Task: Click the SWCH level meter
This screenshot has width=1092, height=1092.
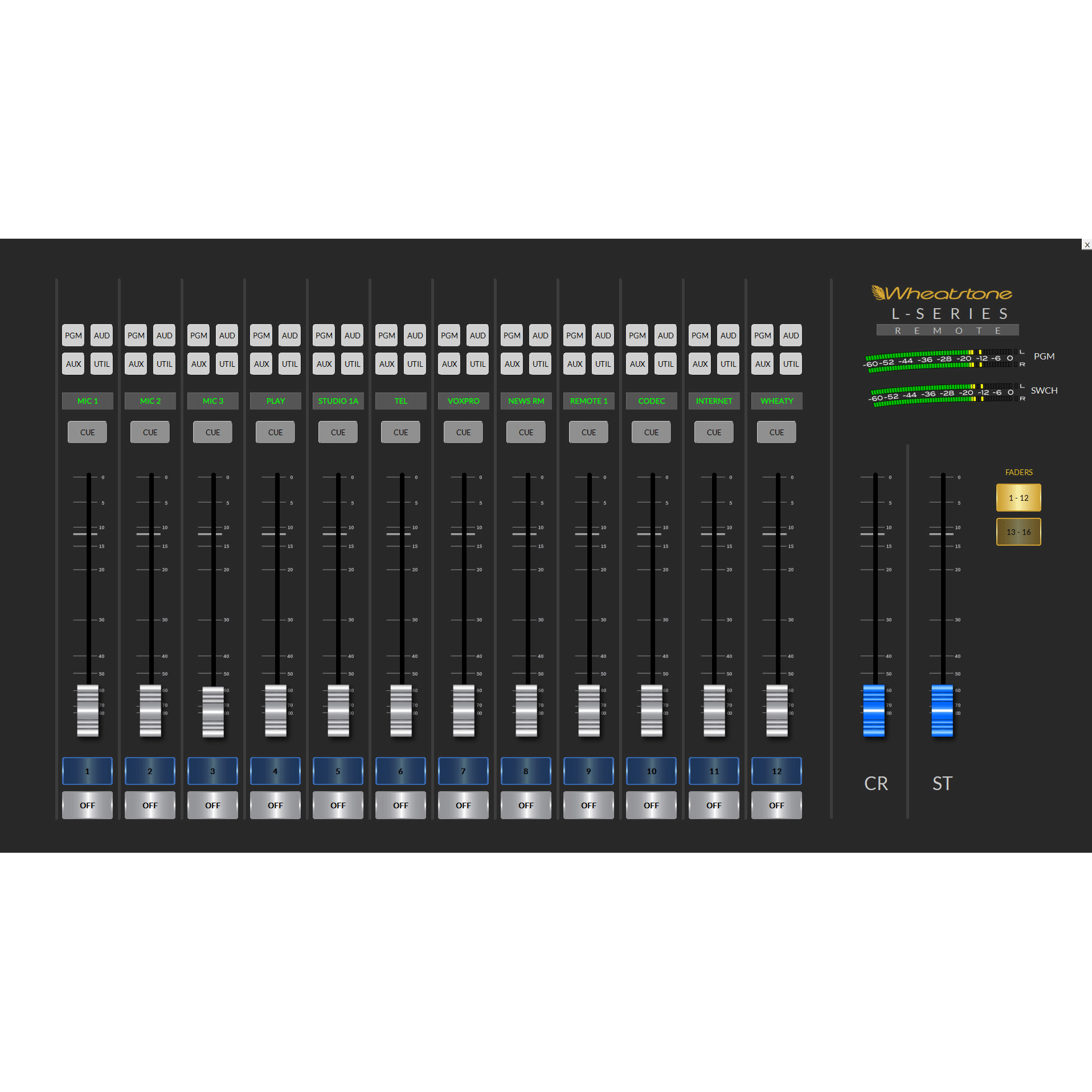Action: [x=947, y=394]
